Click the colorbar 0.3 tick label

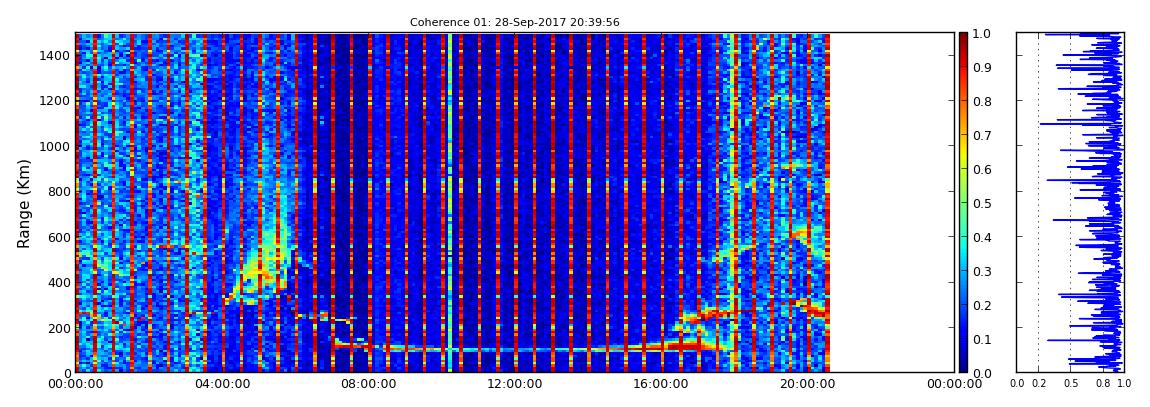[981, 271]
